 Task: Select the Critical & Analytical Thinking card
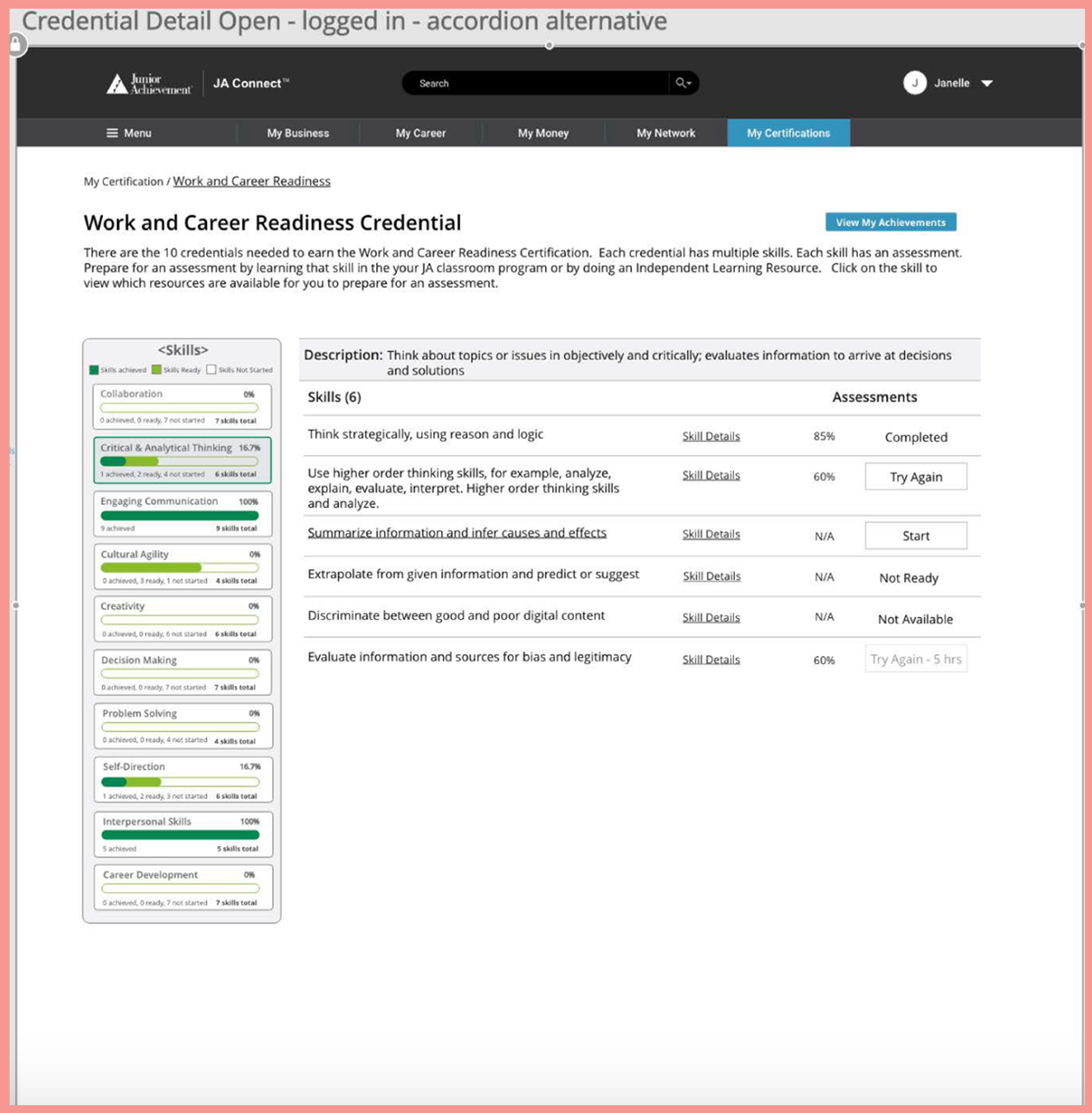pyautogui.click(x=182, y=460)
